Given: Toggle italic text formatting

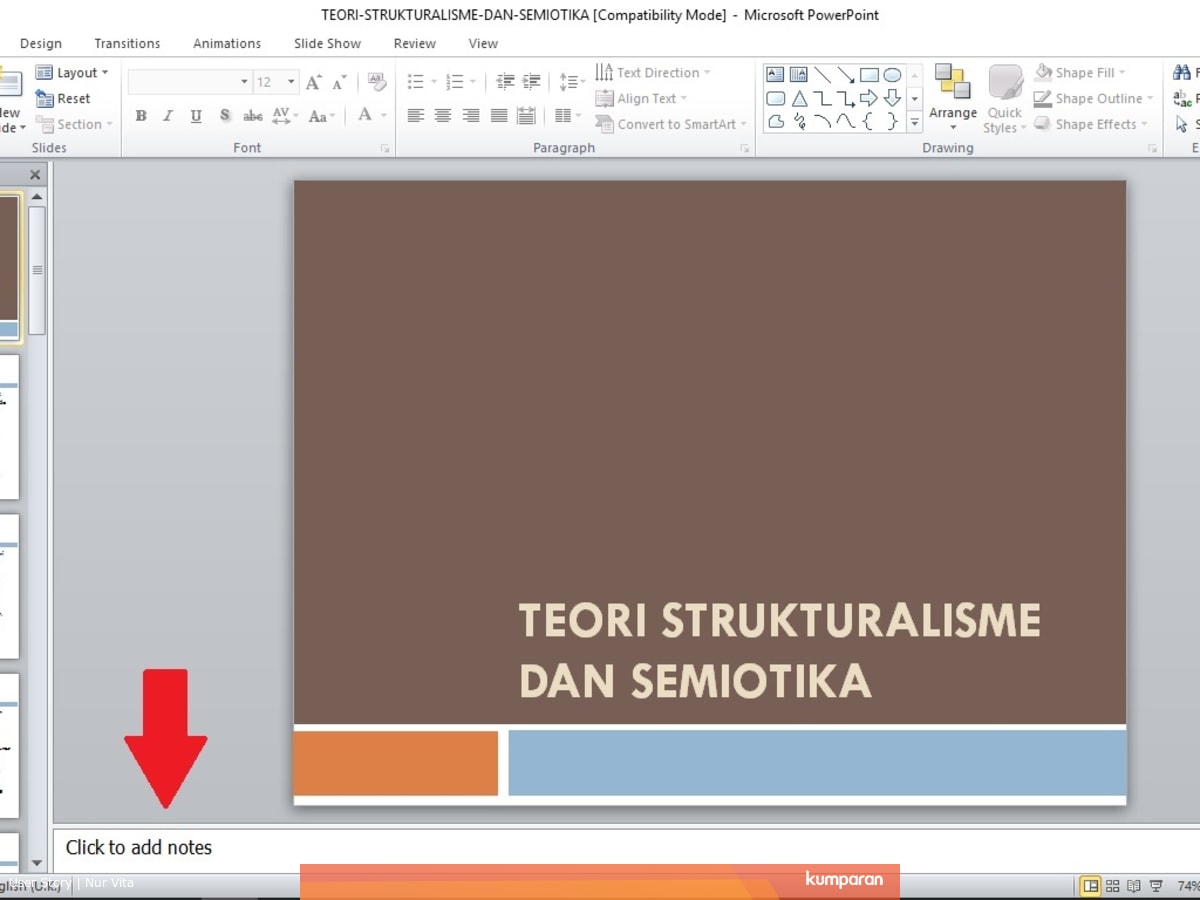Looking at the screenshot, I should pos(168,116).
